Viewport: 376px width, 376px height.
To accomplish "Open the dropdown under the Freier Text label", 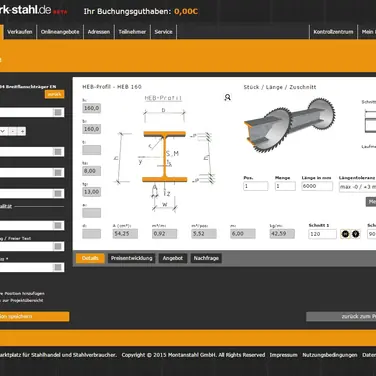I will (32, 247).
